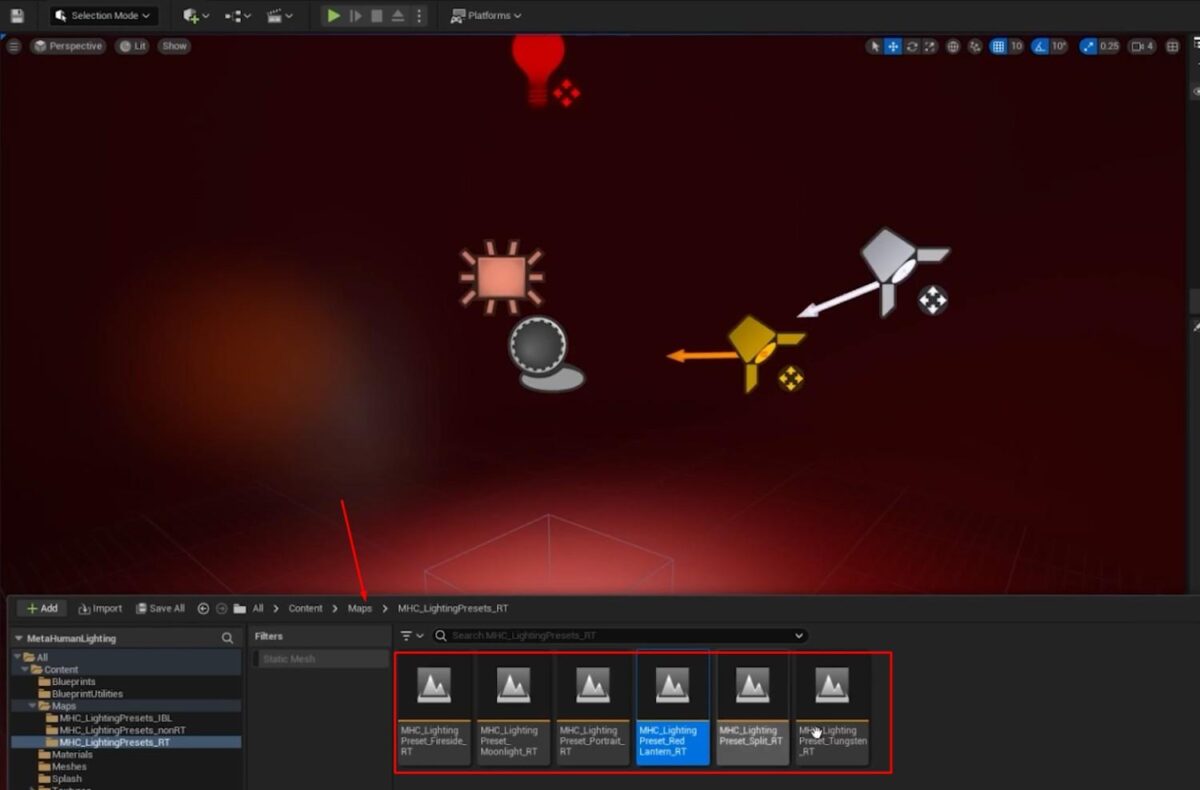Select the Rotate tool in viewport toolbar
Screen dimensions: 1200x790
pos(912,46)
